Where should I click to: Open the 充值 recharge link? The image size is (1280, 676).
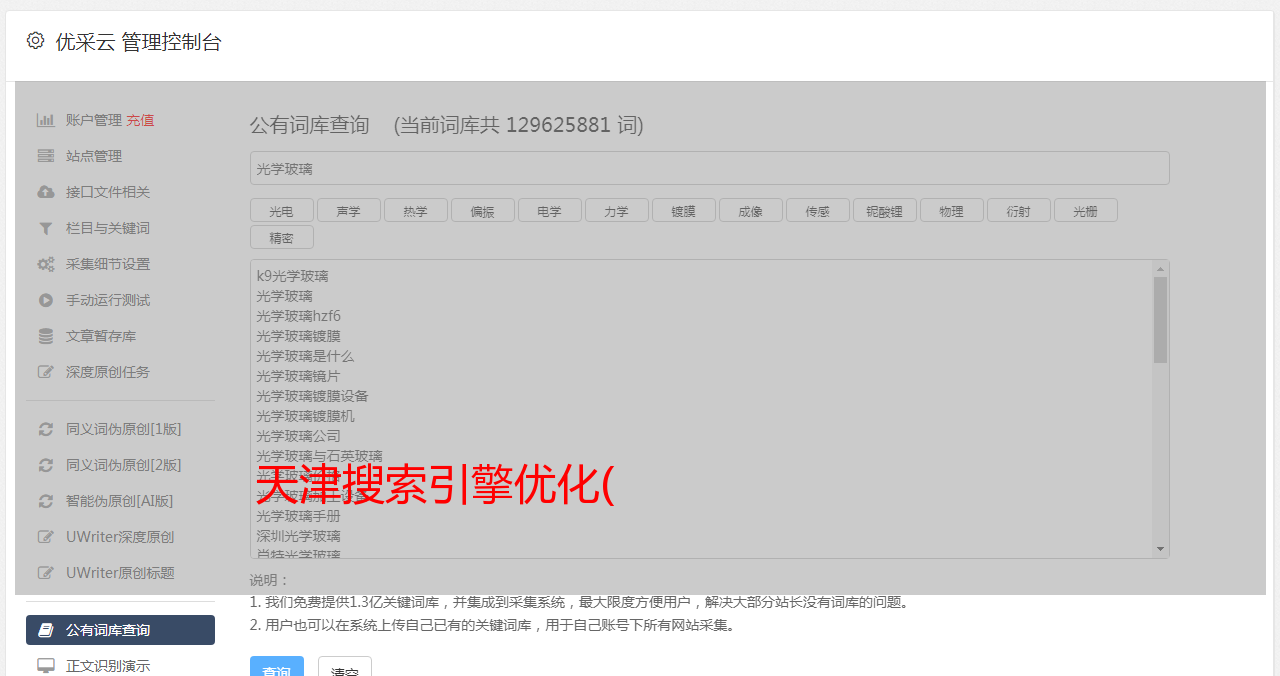(140, 120)
